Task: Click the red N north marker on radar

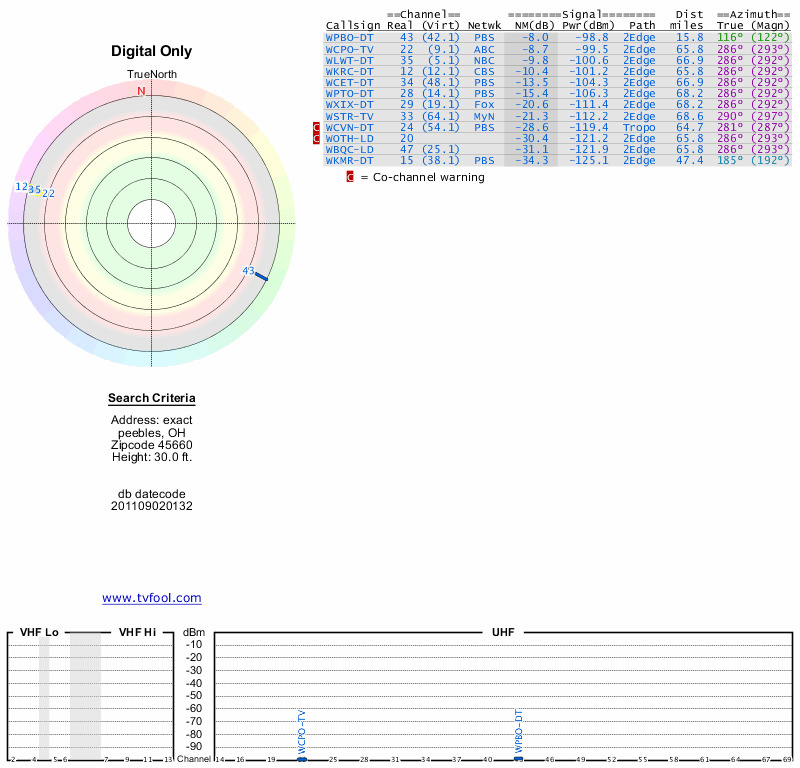Action: 141,91
